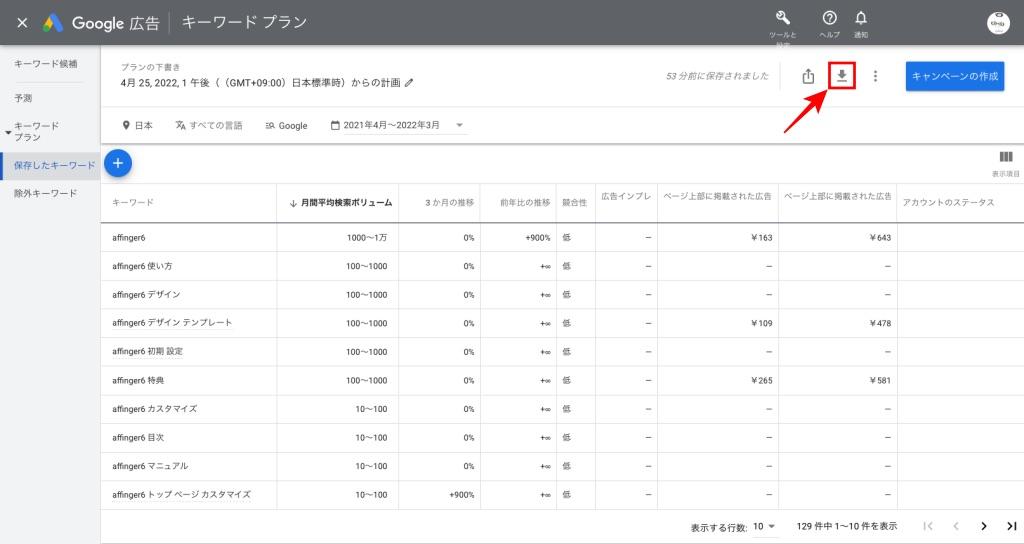Click the ¥581 bid value

pos(880,380)
